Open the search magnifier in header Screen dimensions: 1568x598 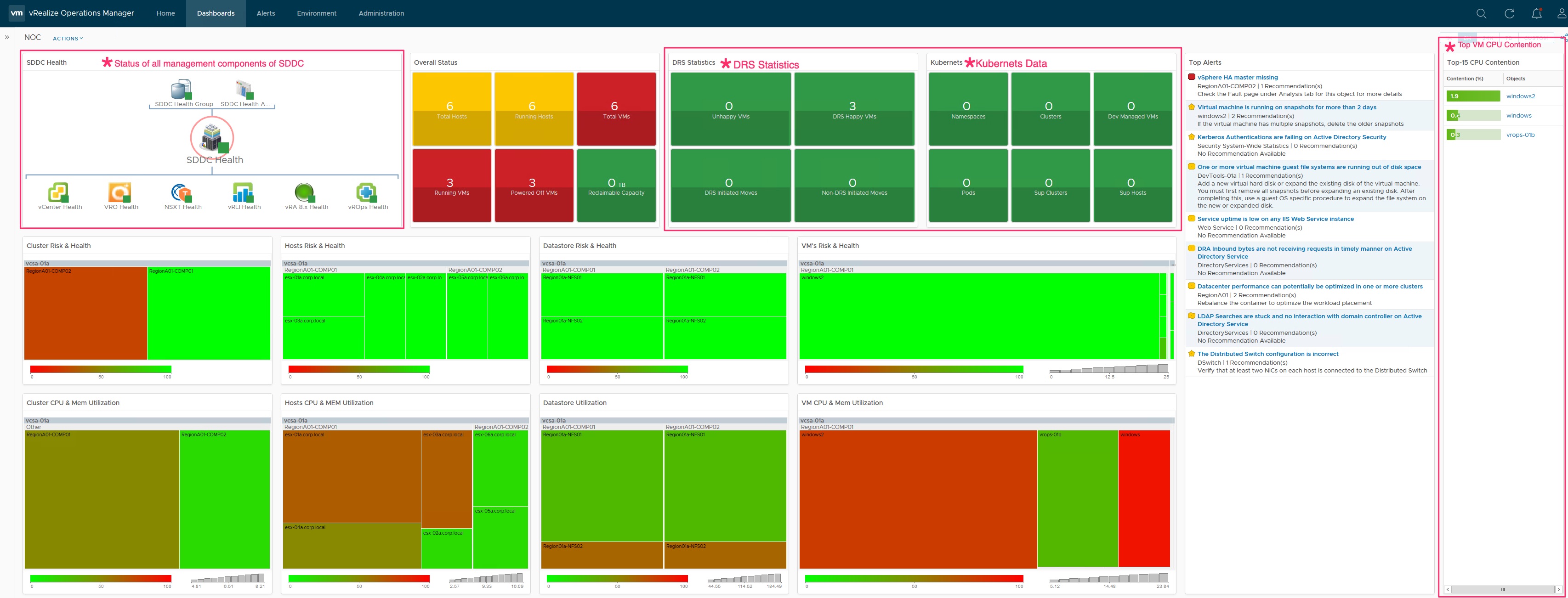coord(1481,13)
